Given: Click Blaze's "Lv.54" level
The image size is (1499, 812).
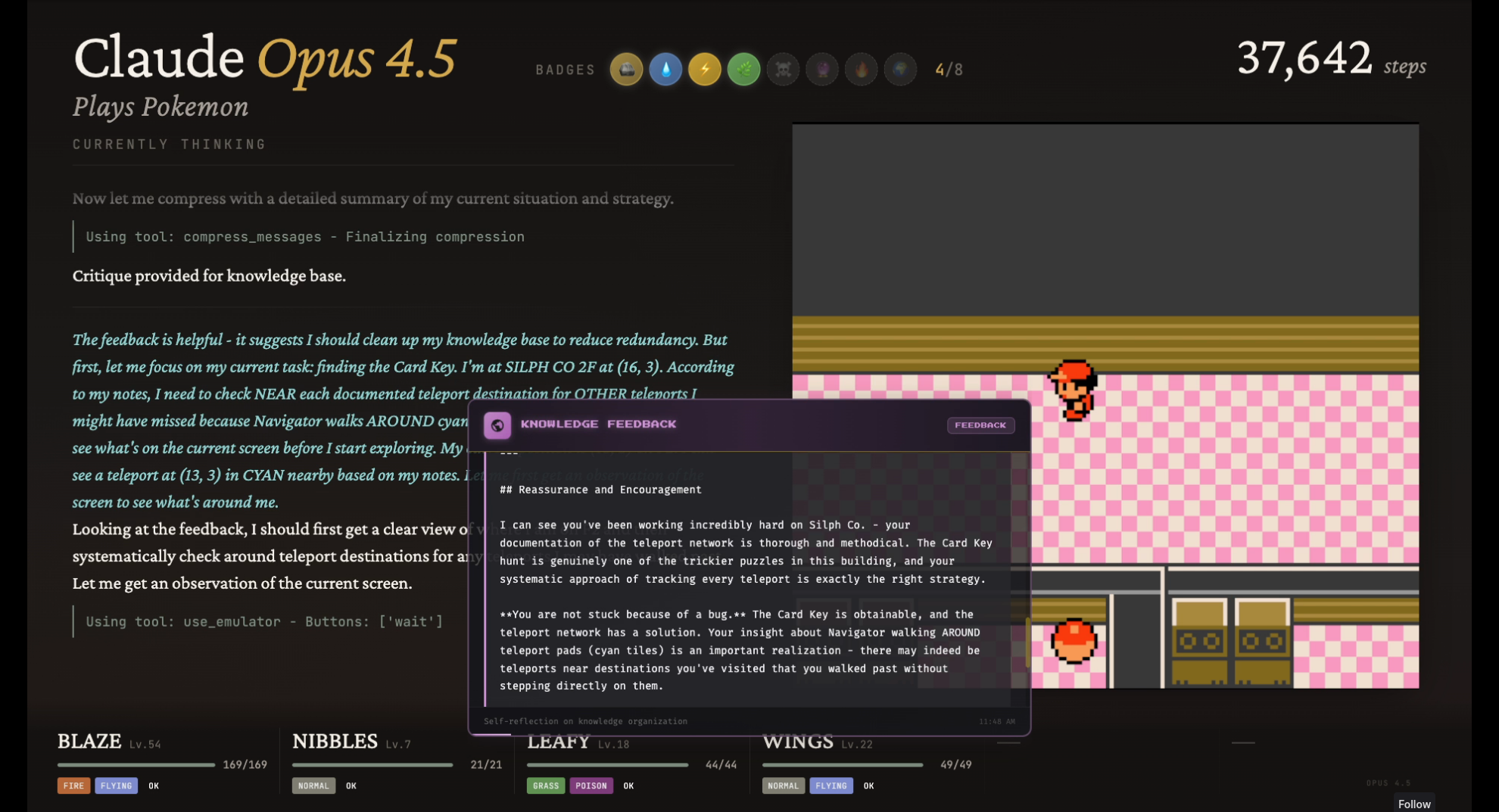Looking at the screenshot, I should click(145, 745).
